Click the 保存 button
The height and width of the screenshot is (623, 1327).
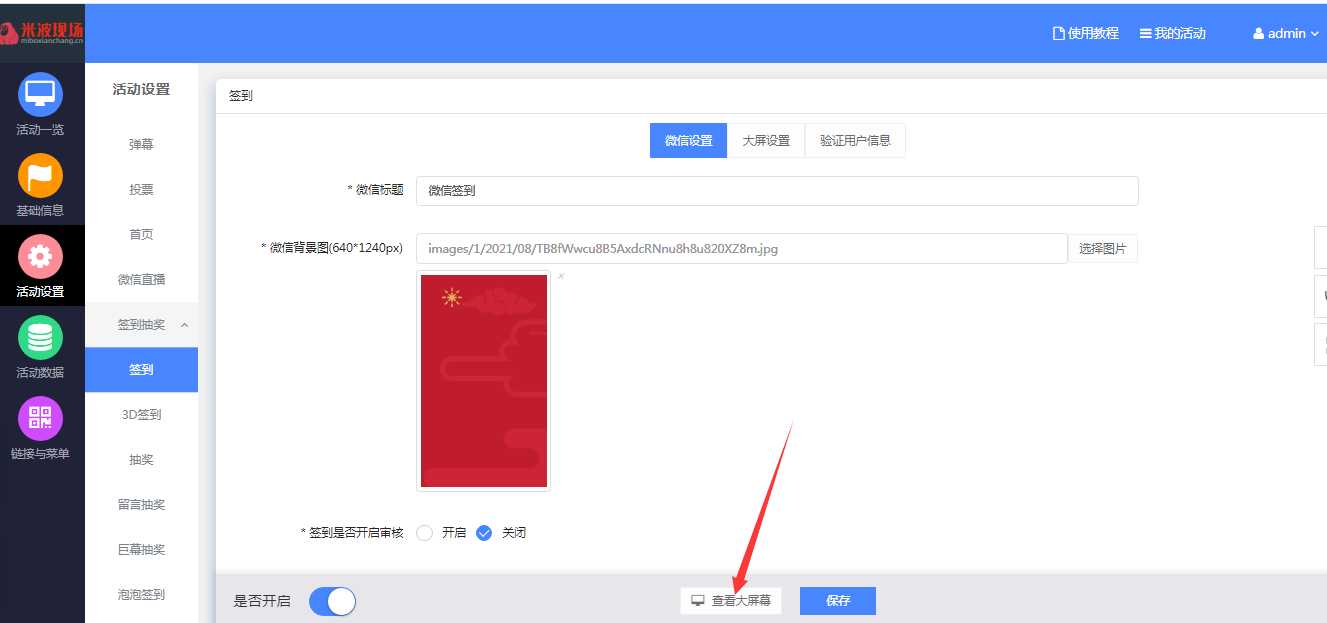838,601
